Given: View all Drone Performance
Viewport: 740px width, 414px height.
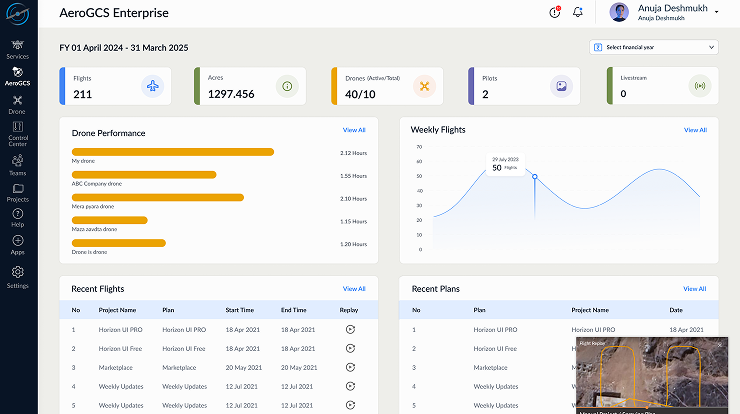Looking at the screenshot, I should 354,130.
